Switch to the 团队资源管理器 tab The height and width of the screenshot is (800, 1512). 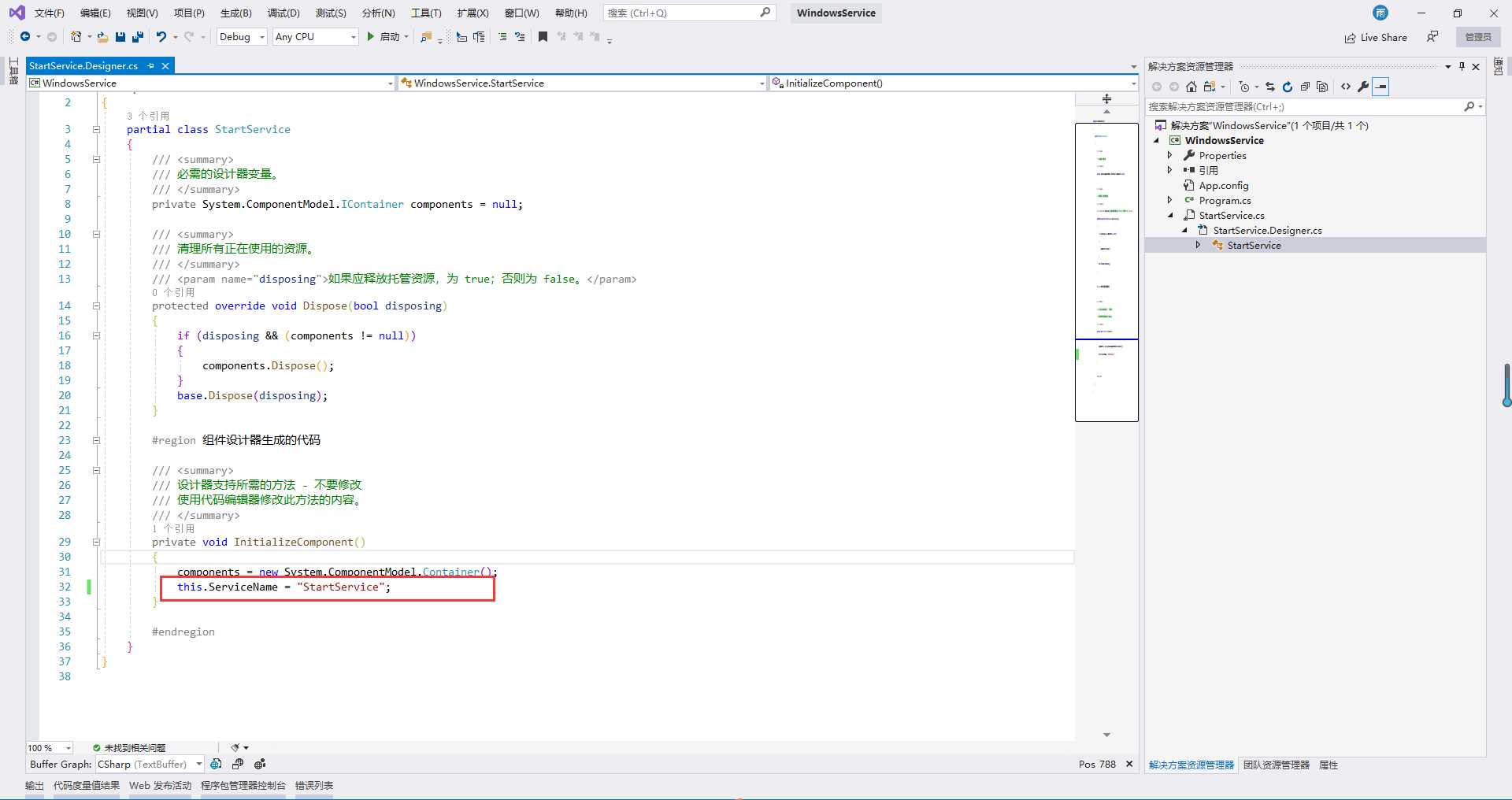pyautogui.click(x=1276, y=765)
